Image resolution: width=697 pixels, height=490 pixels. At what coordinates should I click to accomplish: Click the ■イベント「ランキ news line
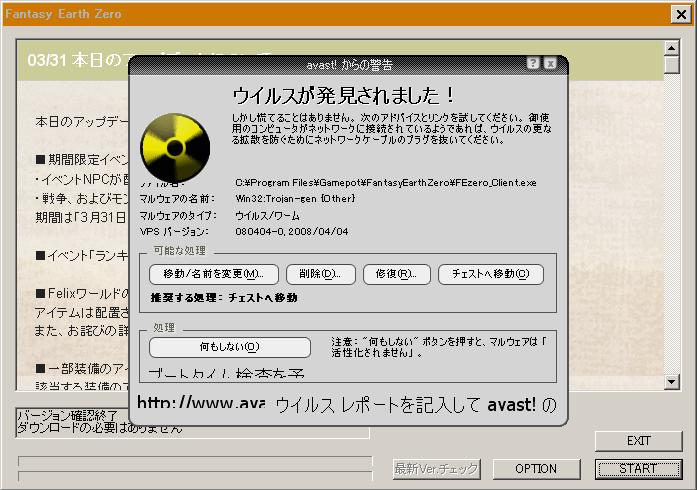(82, 256)
